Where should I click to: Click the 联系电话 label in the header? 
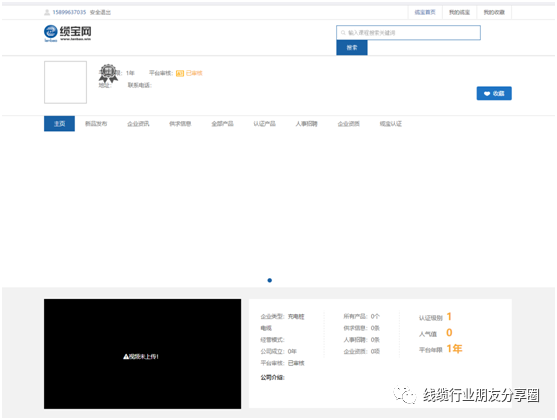(x=140, y=85)
